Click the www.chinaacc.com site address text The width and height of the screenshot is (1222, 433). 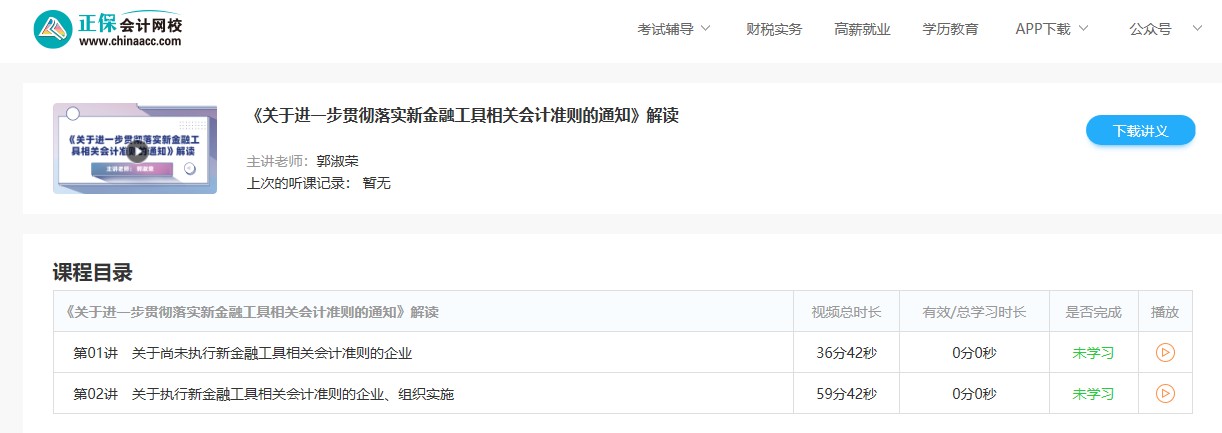pos(130,42)
